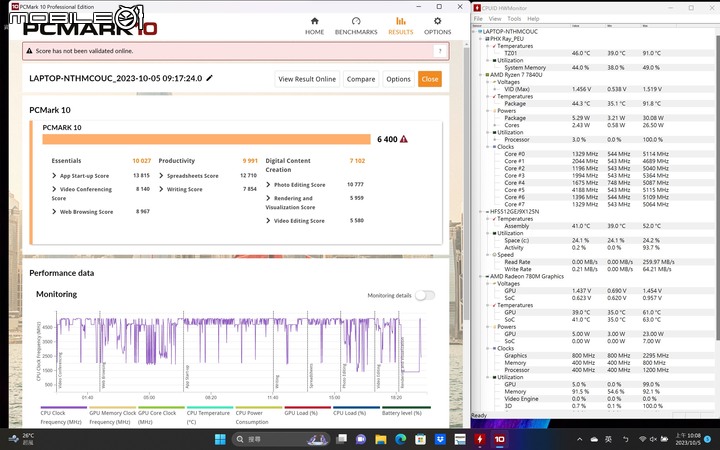720x450 pixels.
Task: Open the Chat app icon on taskbar
Action: point(361,439)
